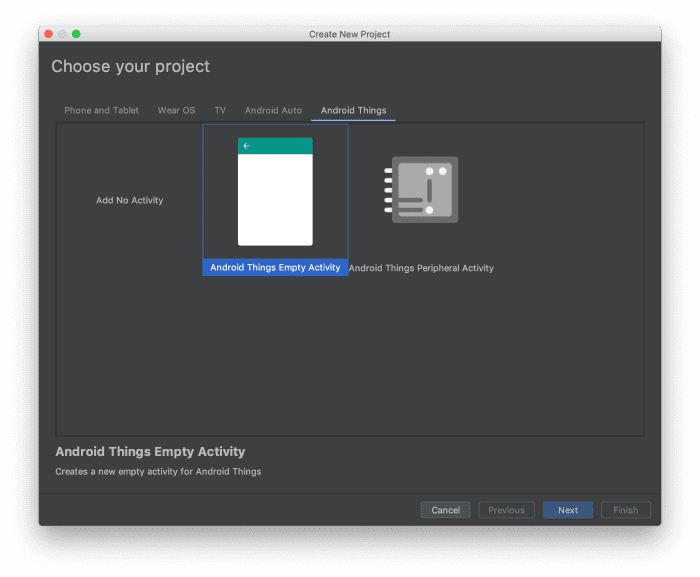Click the description 'Creates a new empty activity'

pyautogui.click(x=158, y=472)
